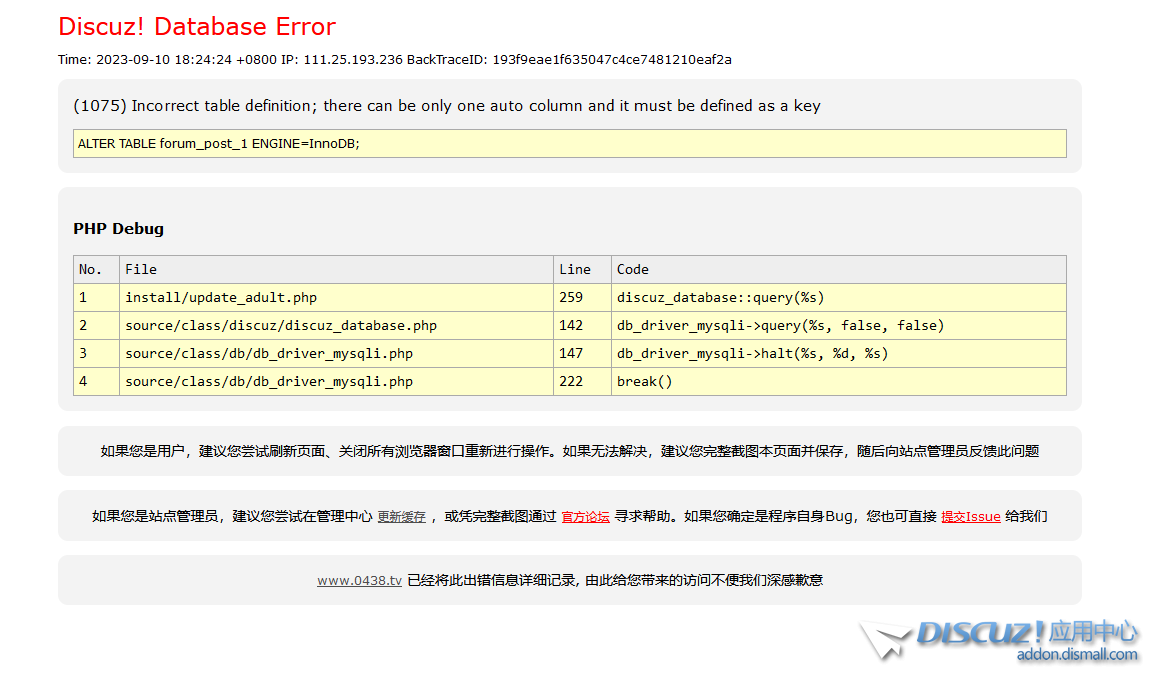Visit the 官方论坛 link
Image resolution: width=1156 pixels, height=680 pixels.
[x=585, y=516]
